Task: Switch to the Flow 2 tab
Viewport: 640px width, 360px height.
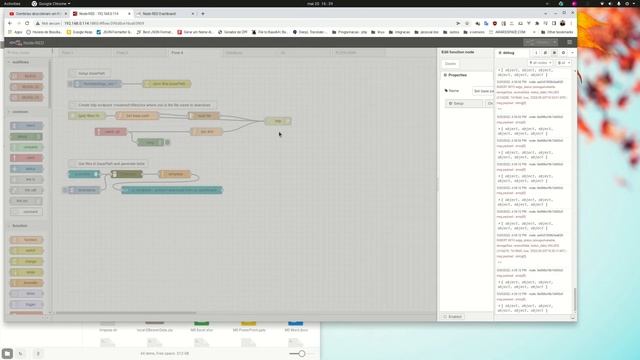Action: click(x=139, y=53)
